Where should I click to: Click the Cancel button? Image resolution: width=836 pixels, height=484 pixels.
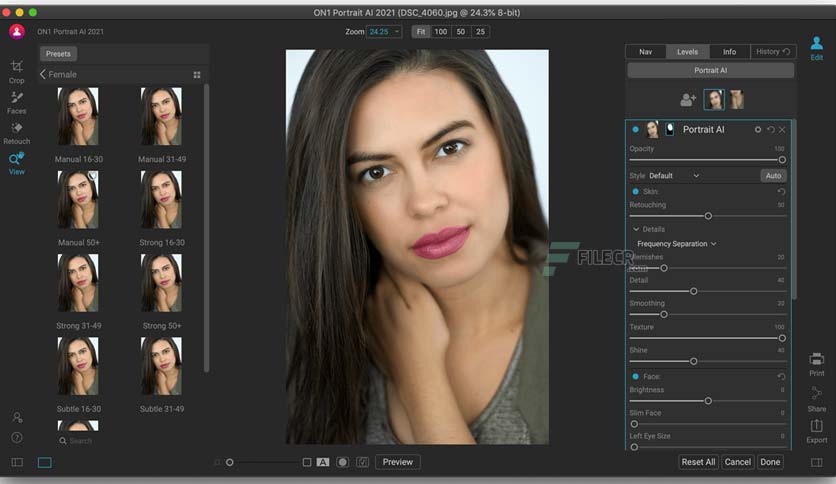click(737, 462)
